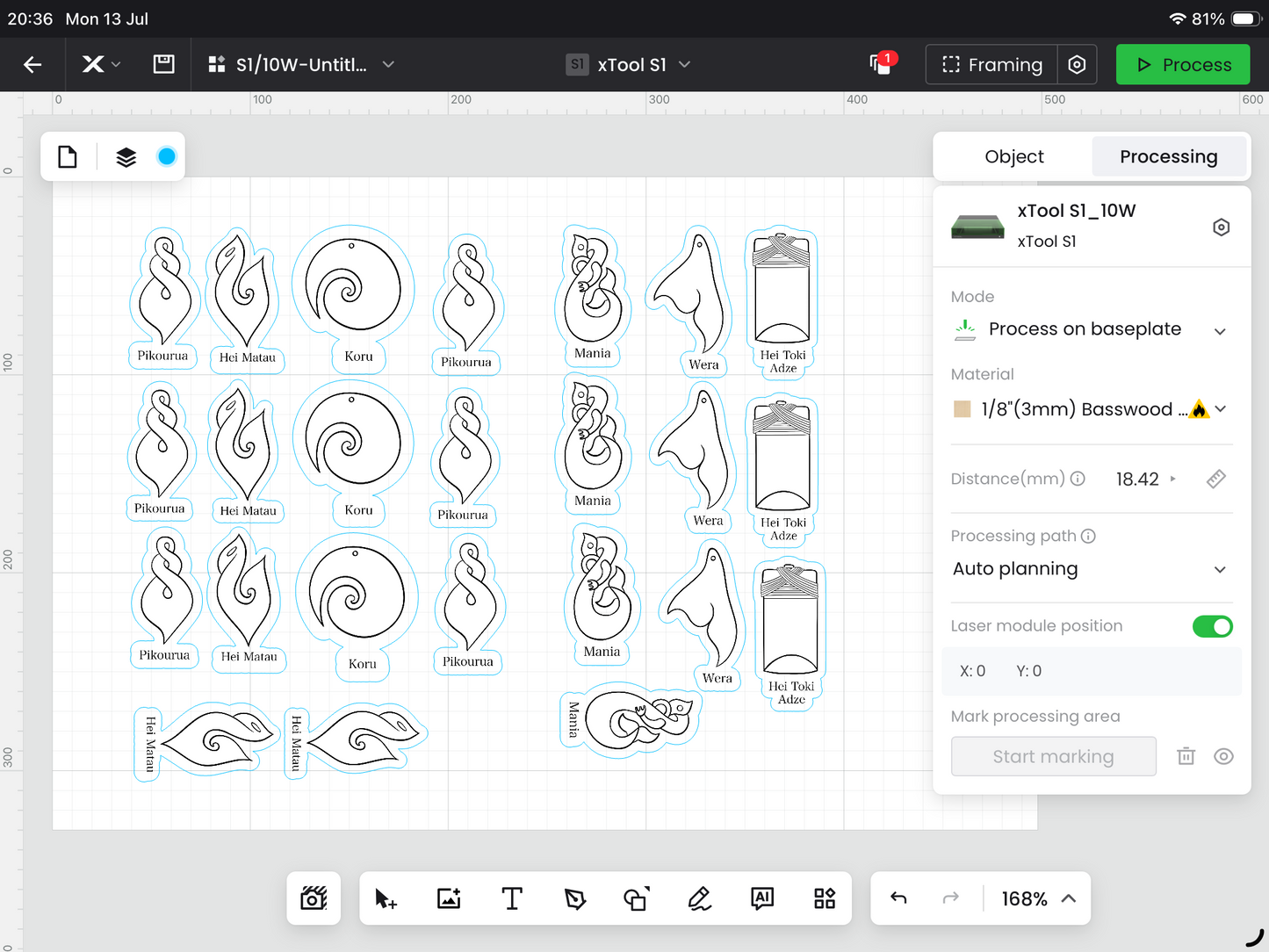This screenshot has width=1269, height=952.
Task: Toggle the Laser module position switch
Action: [x=1212, y=626]
